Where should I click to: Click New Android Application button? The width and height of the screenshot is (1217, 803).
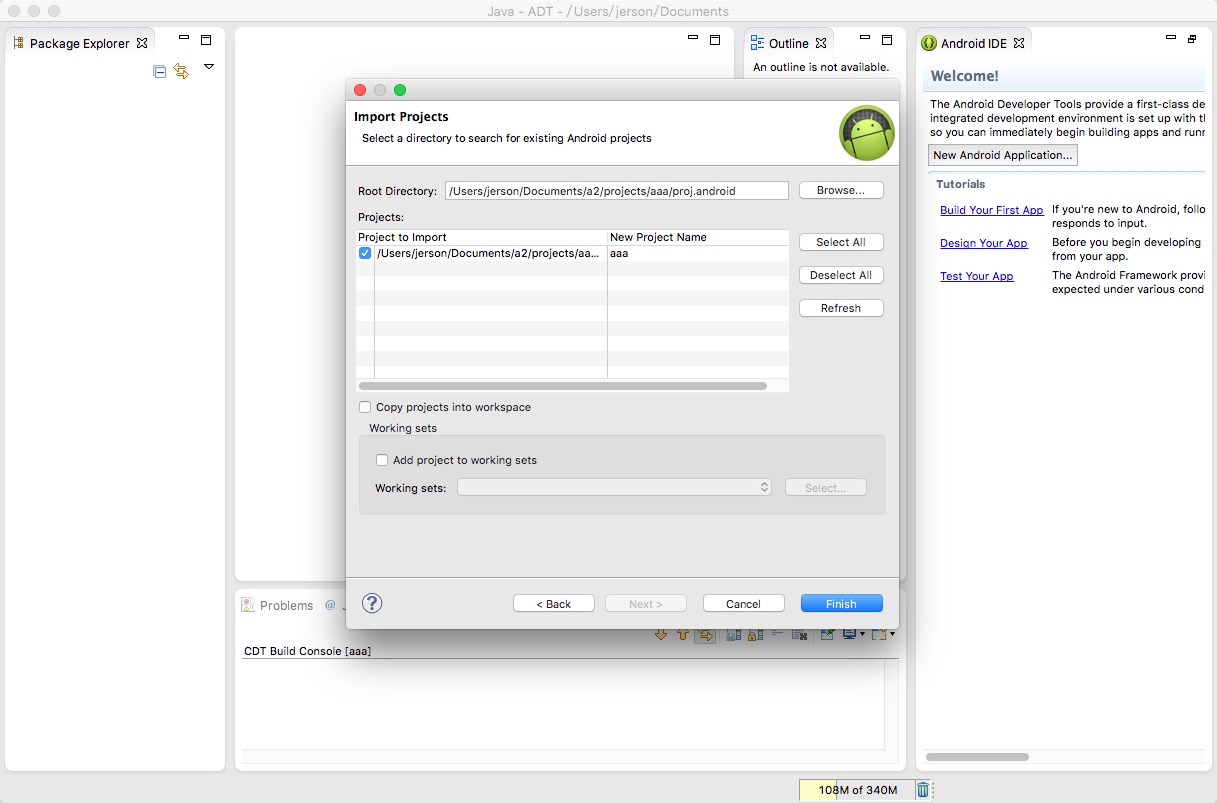(x=1003, y=155)
